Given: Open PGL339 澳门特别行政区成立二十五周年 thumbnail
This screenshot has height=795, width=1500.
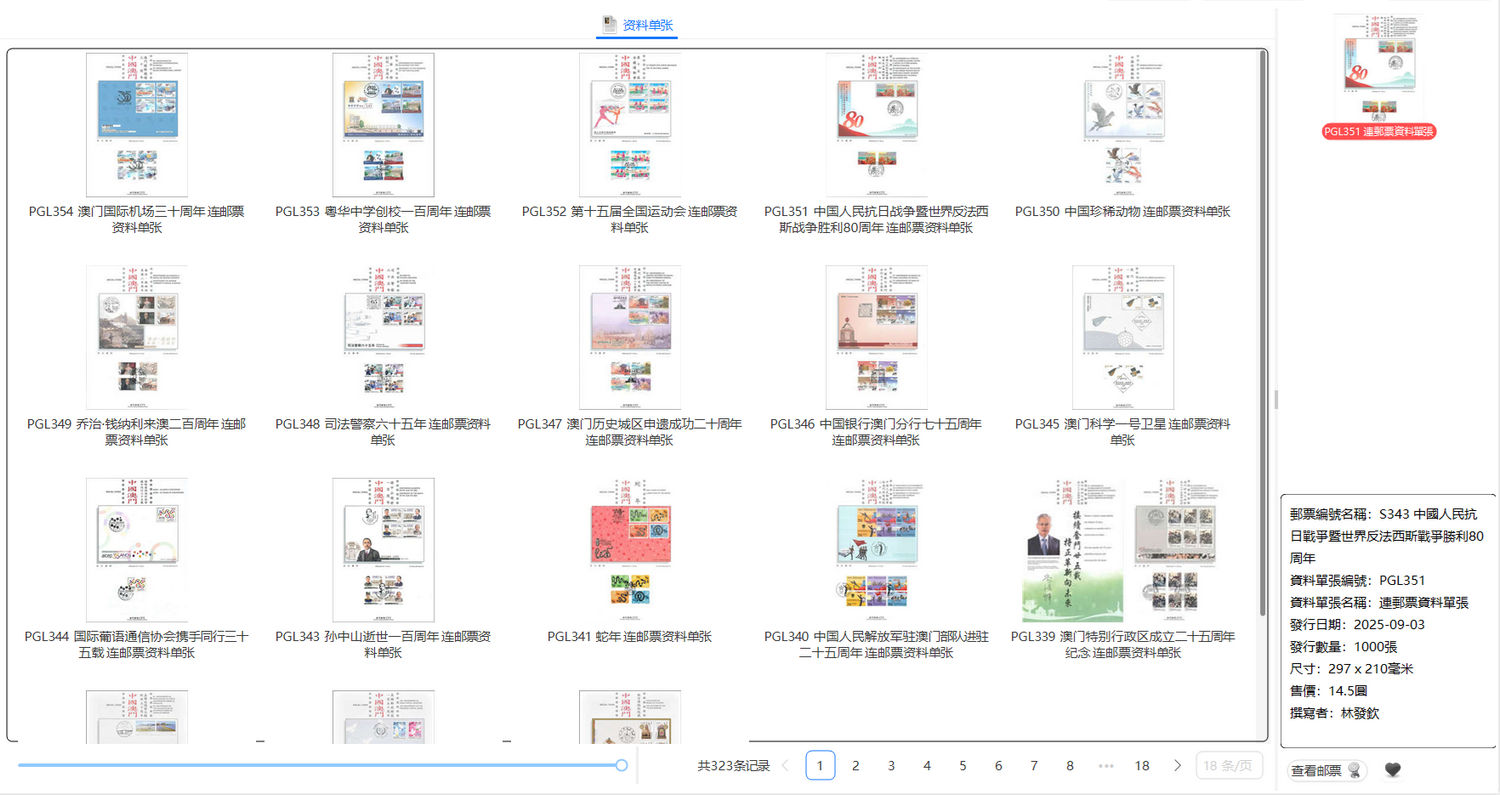Looking at the screenshot, I should click(1122, 550).
